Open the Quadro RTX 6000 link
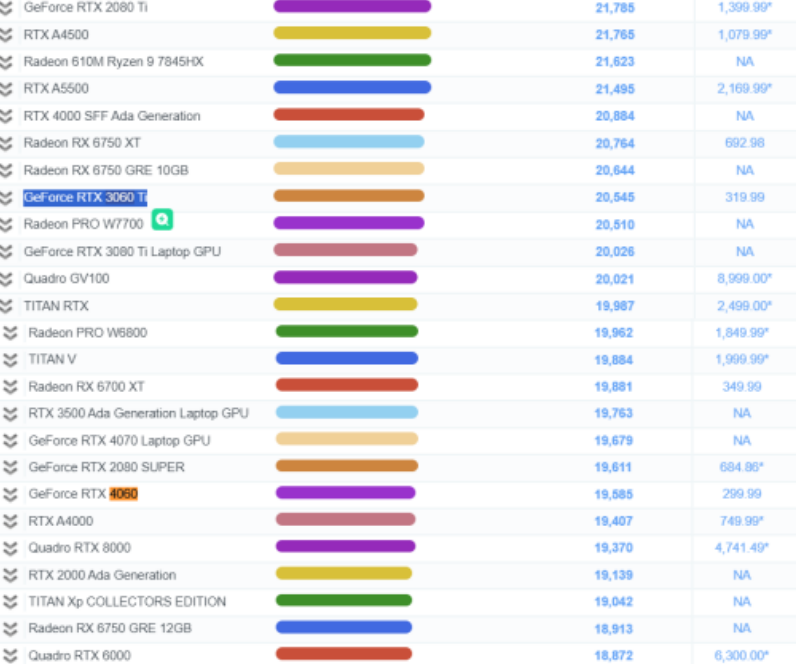 pyautogui.click(x=79, y=655)
